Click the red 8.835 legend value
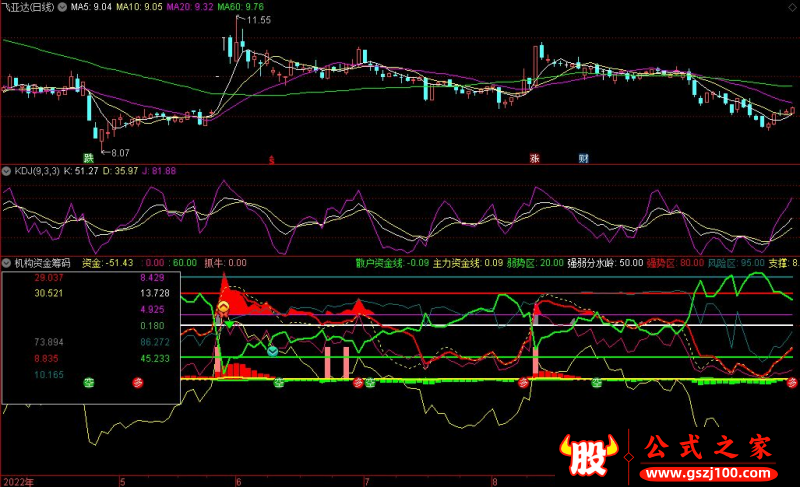The height and width of the screenshot is (487, 800). tap(46, 358)
